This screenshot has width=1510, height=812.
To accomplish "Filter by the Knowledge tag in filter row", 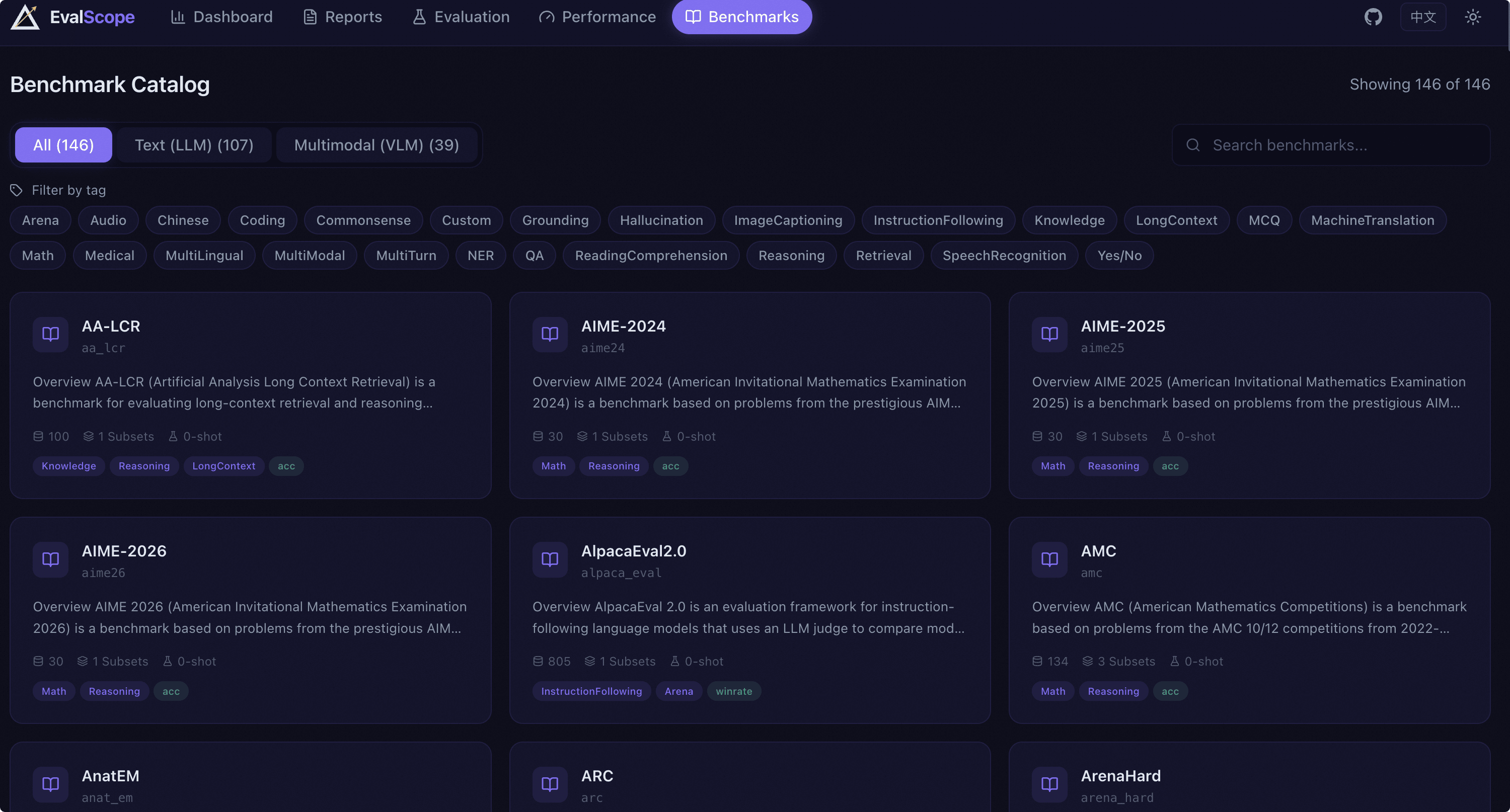I will 1070,220.
